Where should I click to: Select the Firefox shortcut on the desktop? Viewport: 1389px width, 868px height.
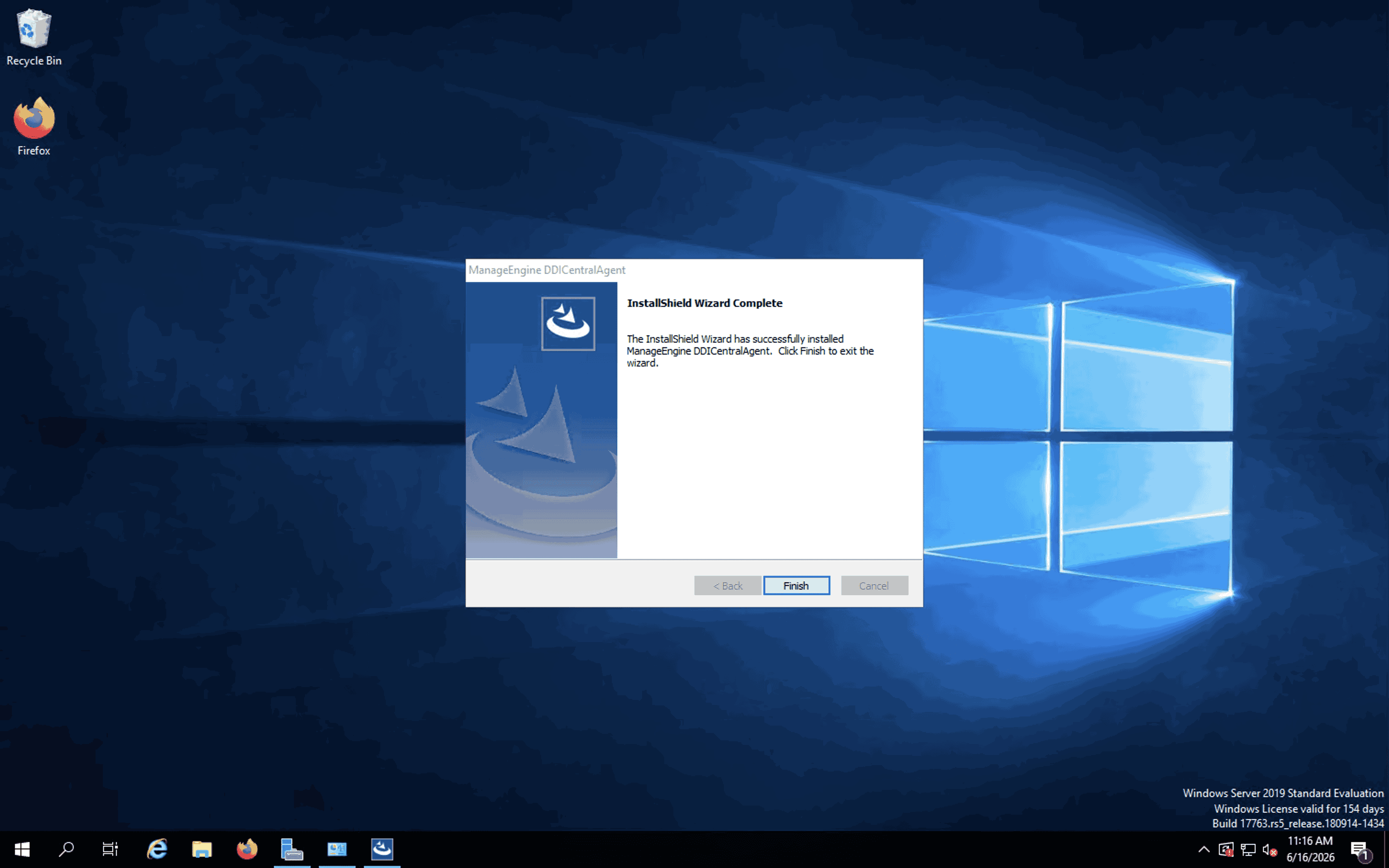(x=34, y=126)
